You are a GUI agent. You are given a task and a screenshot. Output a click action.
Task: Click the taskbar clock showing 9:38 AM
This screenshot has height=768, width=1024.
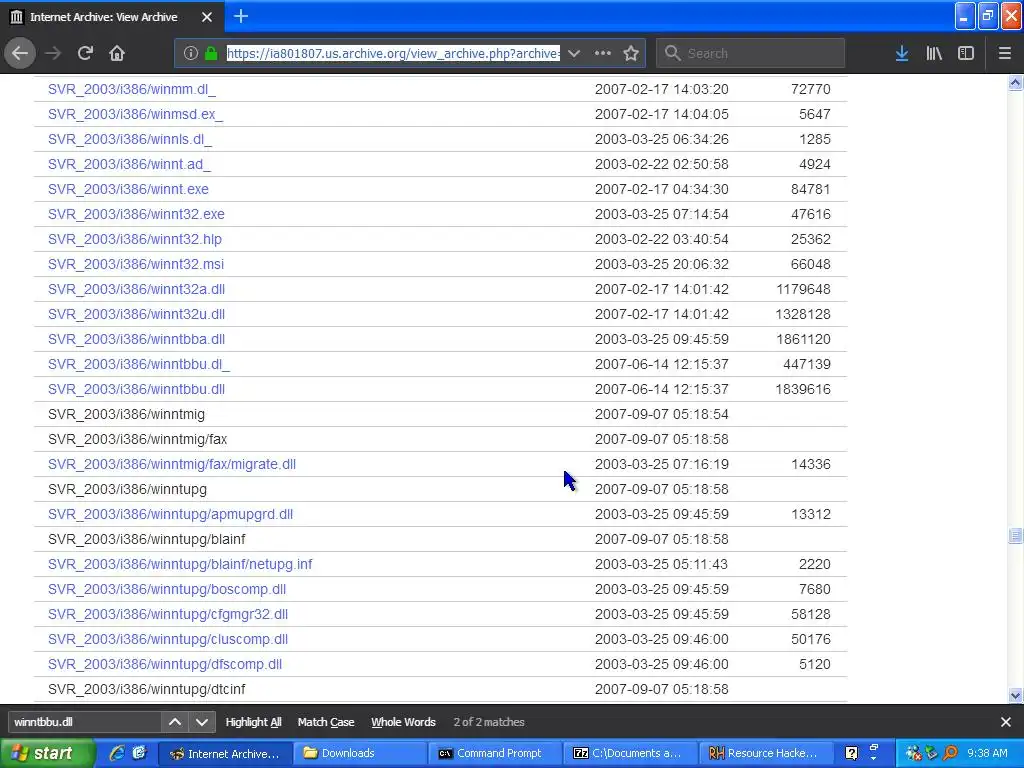pyautogui.click(x=987, y=753)
